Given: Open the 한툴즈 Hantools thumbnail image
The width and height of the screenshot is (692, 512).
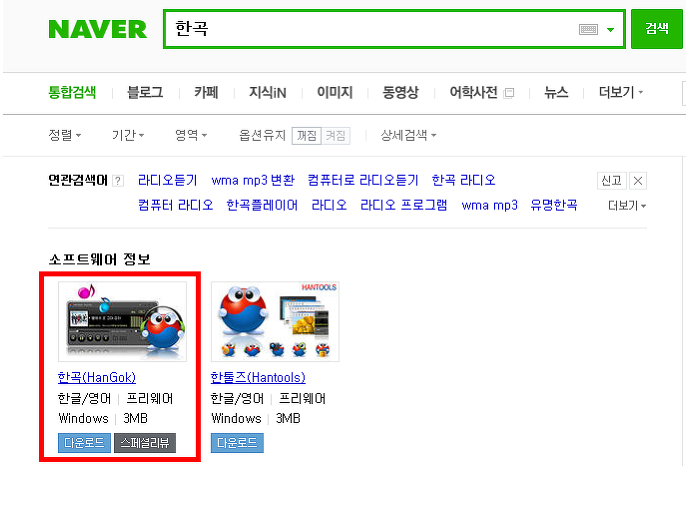Looking at the screenshot, I should [x=275, y=321].
